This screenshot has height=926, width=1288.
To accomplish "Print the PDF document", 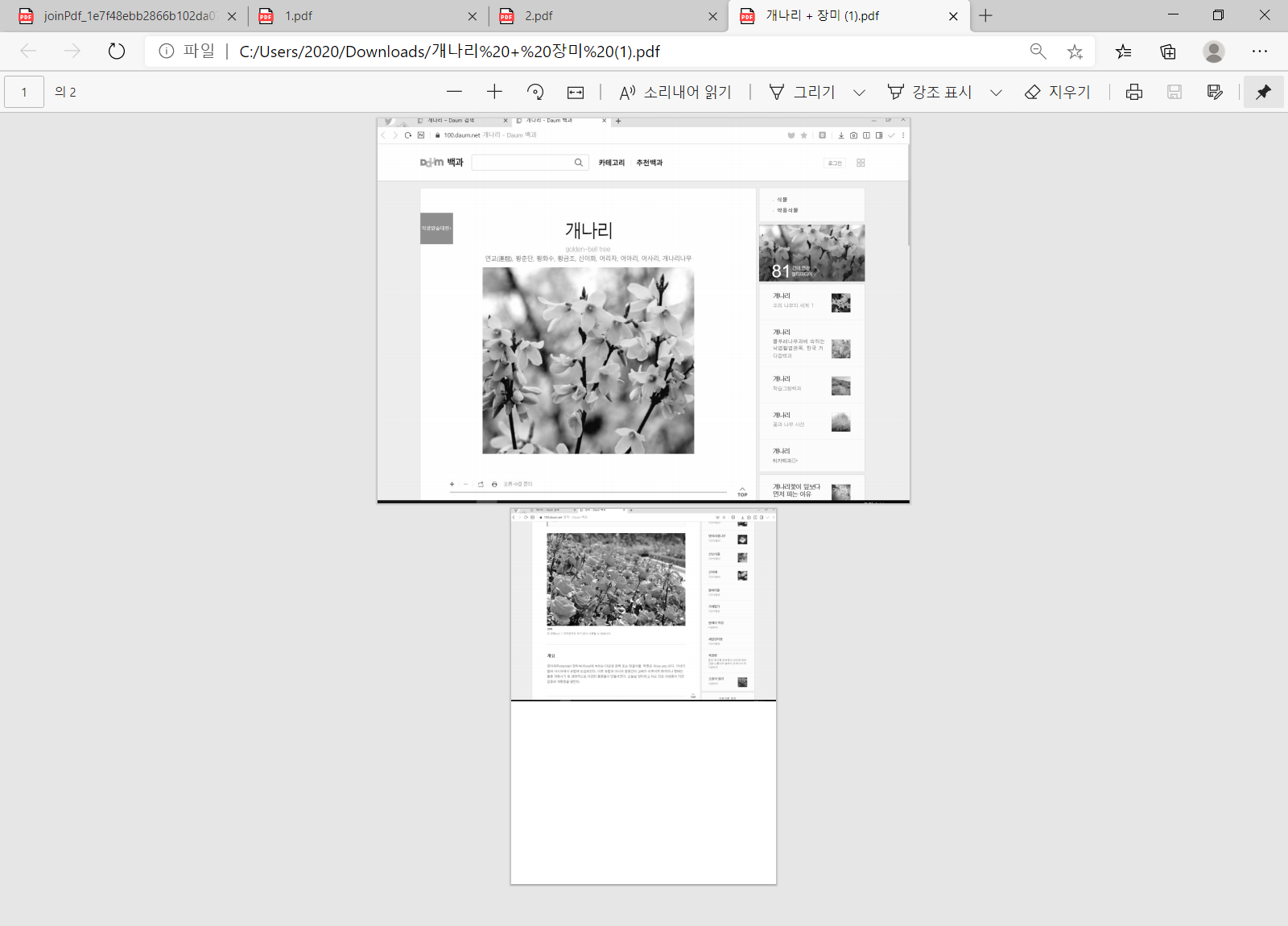I will point(1134,92).
